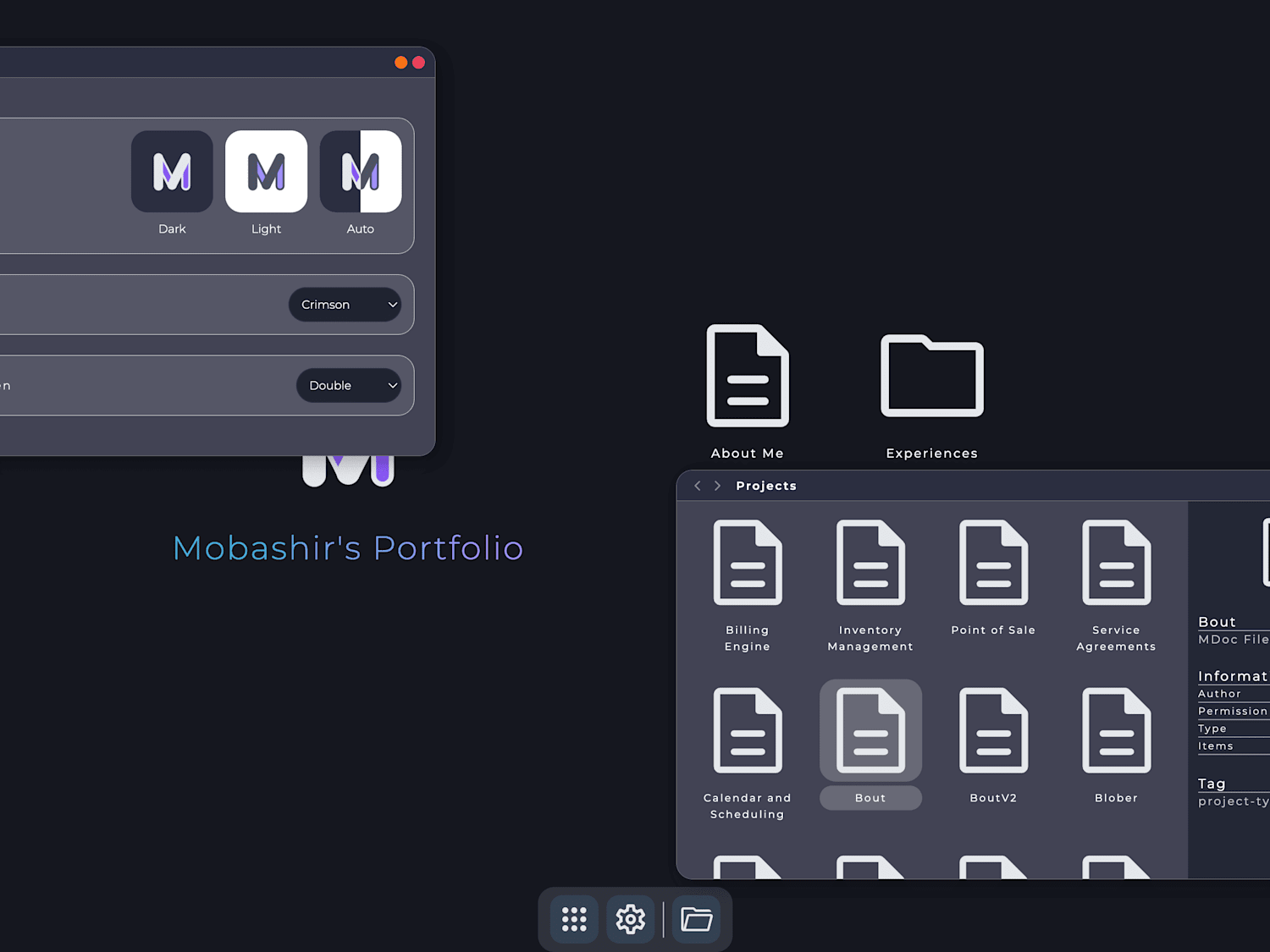Go forward in the Projects window
This screenshot has height=952, width=1270.
coord(717,486)
